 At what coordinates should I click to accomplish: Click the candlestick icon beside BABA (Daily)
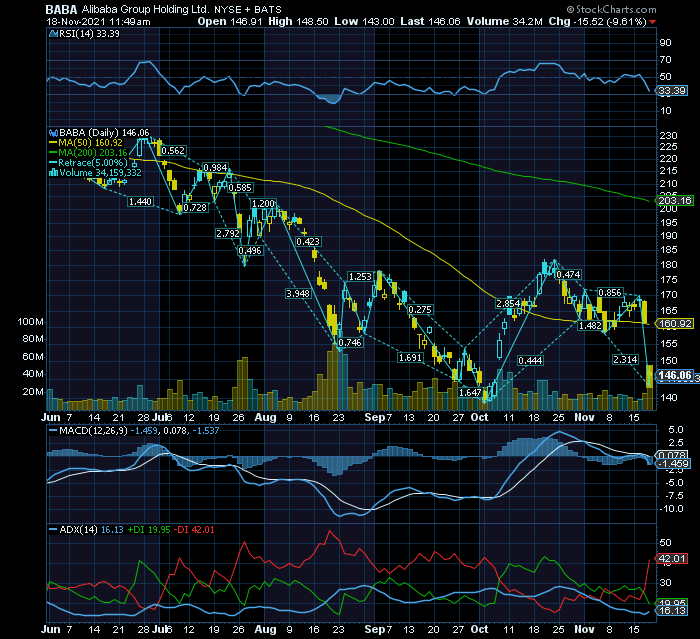[53, 133]
